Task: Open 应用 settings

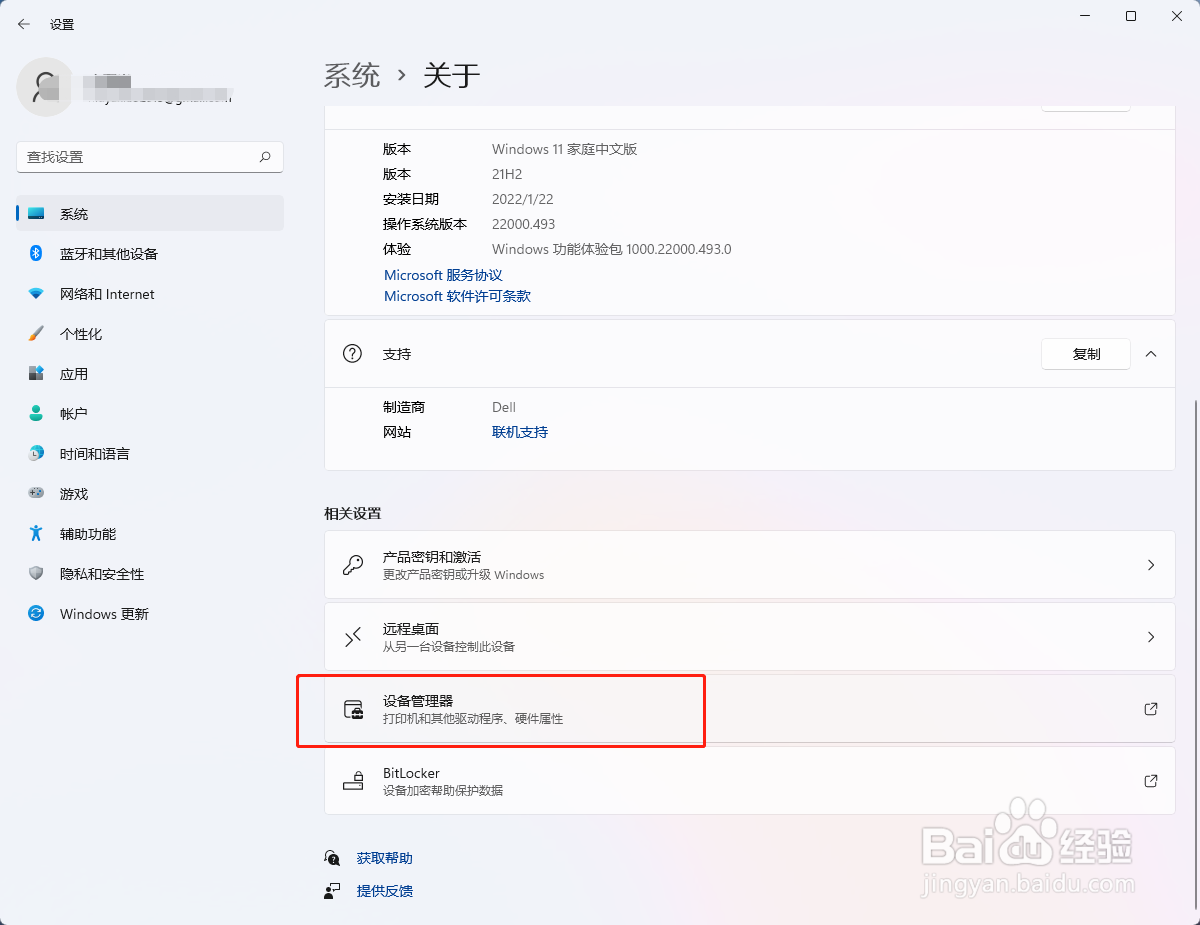Action: tap(150, 374)
